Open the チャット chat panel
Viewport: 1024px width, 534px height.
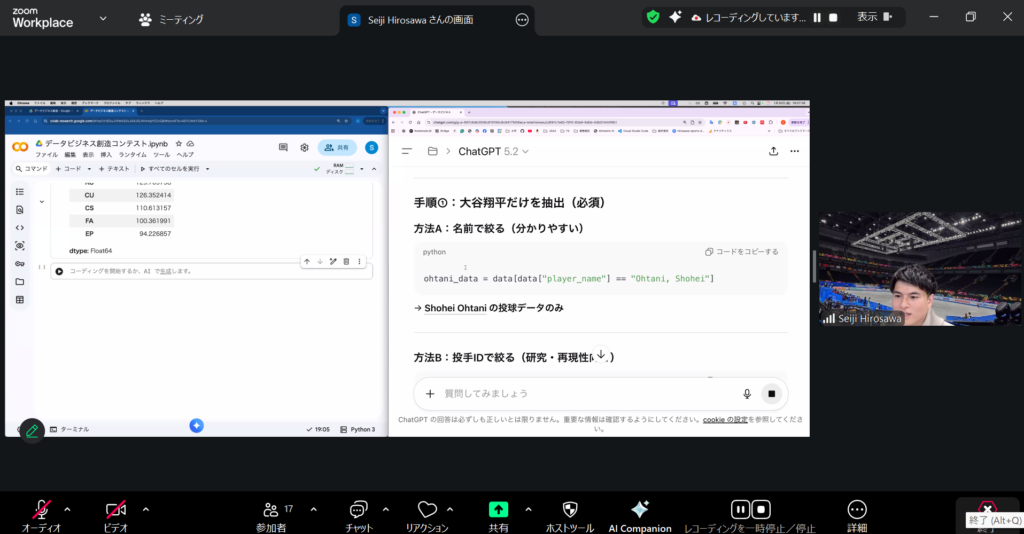[359, 509]
